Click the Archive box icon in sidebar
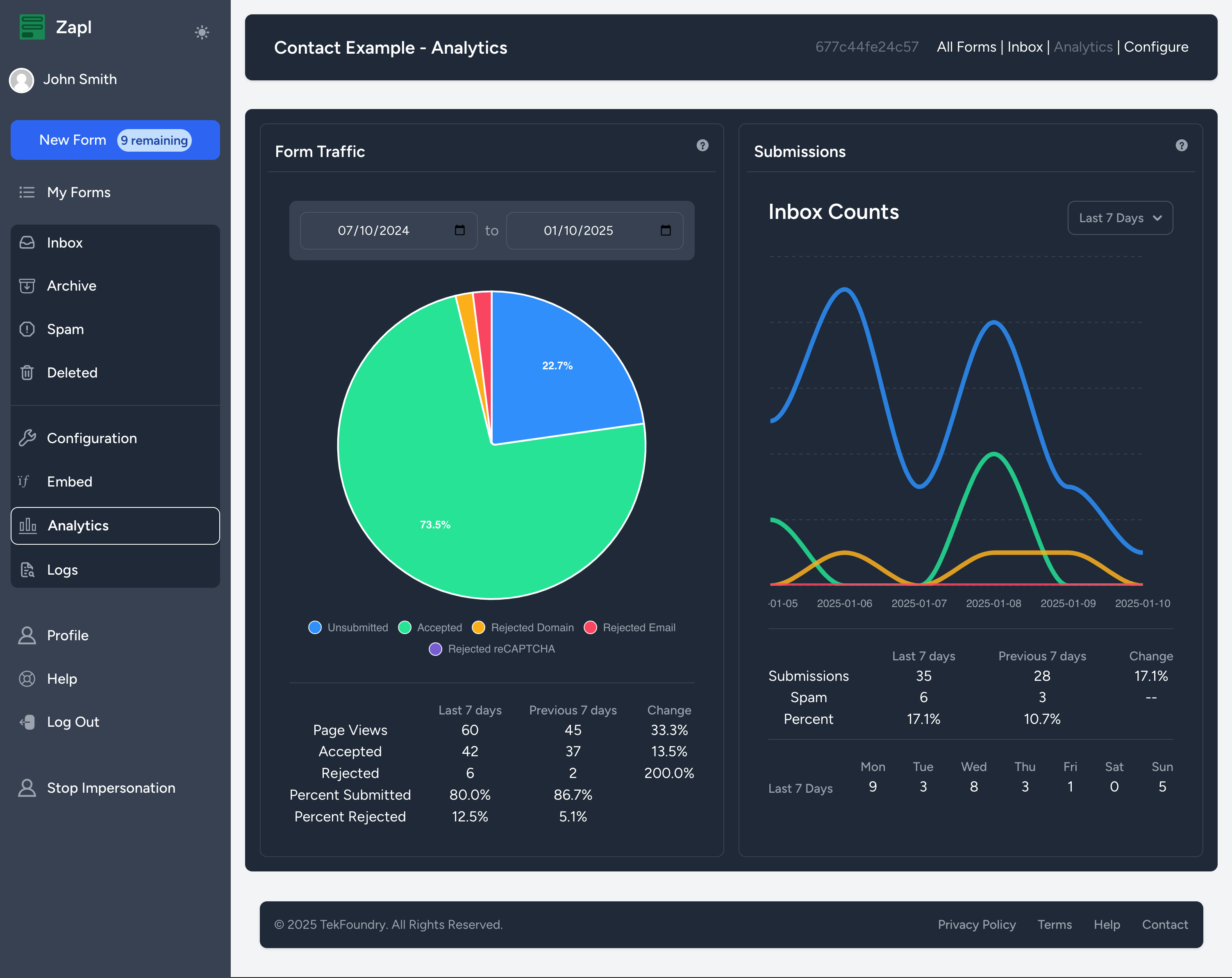Viewport: 1232px width, 978px height. click(27, 286)
